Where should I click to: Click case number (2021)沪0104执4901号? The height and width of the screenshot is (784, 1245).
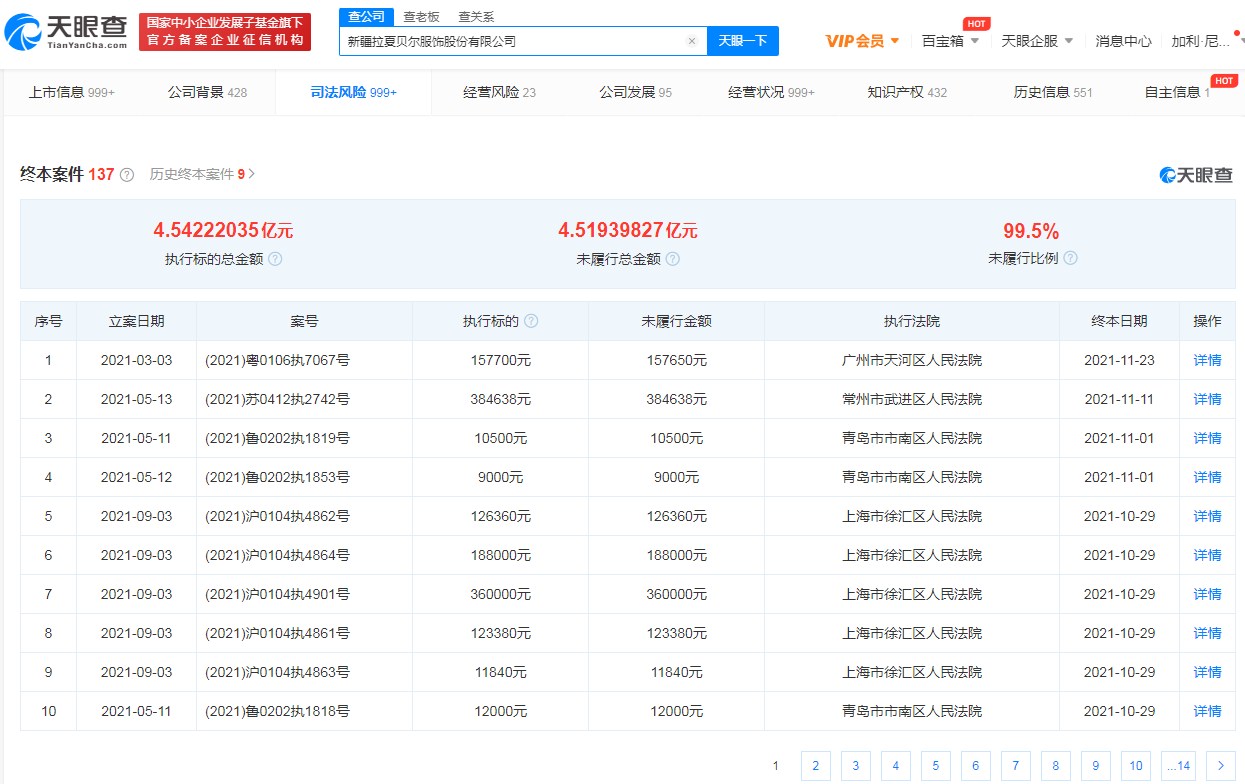(x=277, y=594)
